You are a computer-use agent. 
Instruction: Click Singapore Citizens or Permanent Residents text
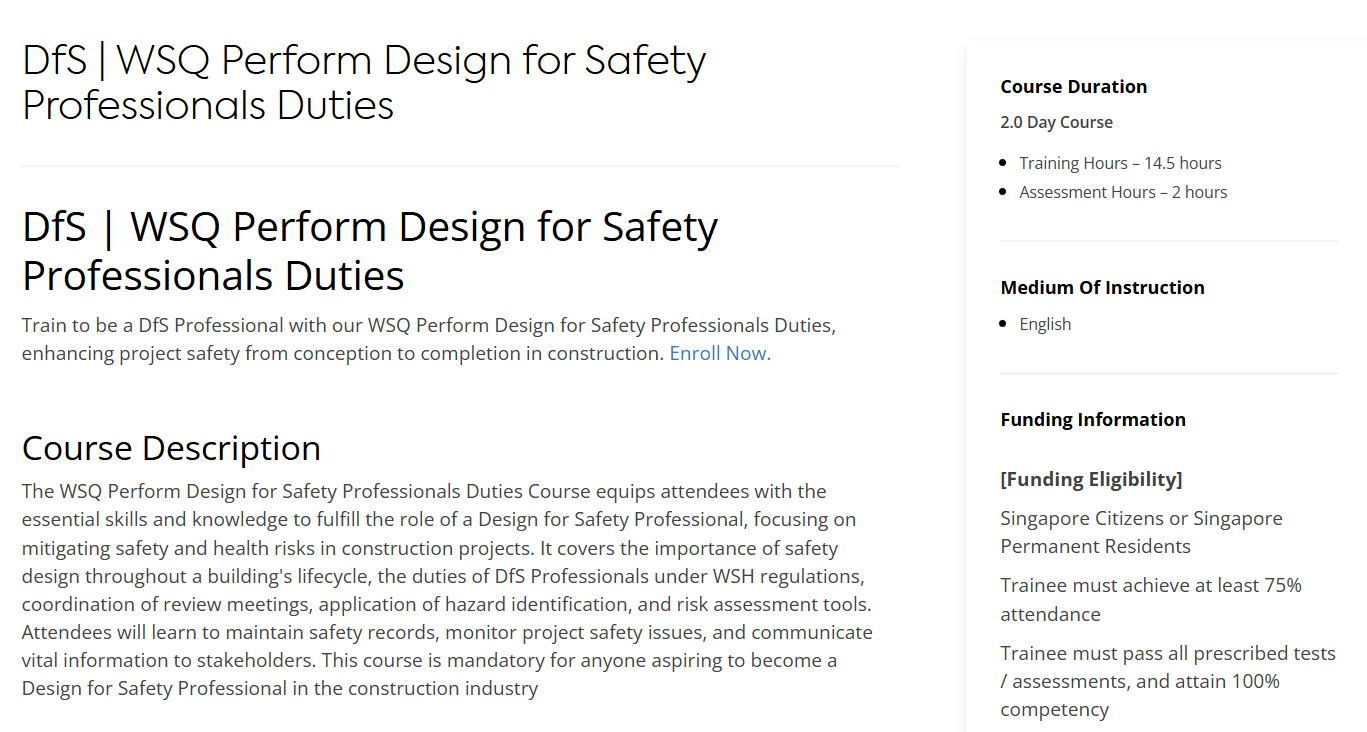(x=1141, y=532)
